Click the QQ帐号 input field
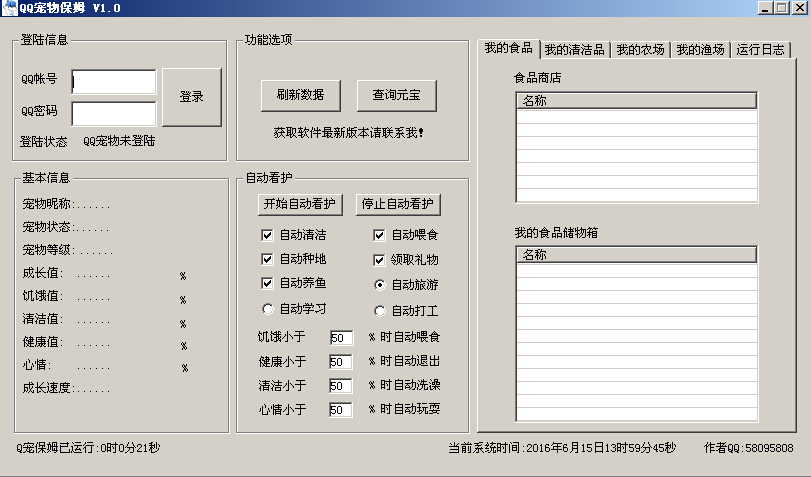Screen dimensions: 811x477 114,82
